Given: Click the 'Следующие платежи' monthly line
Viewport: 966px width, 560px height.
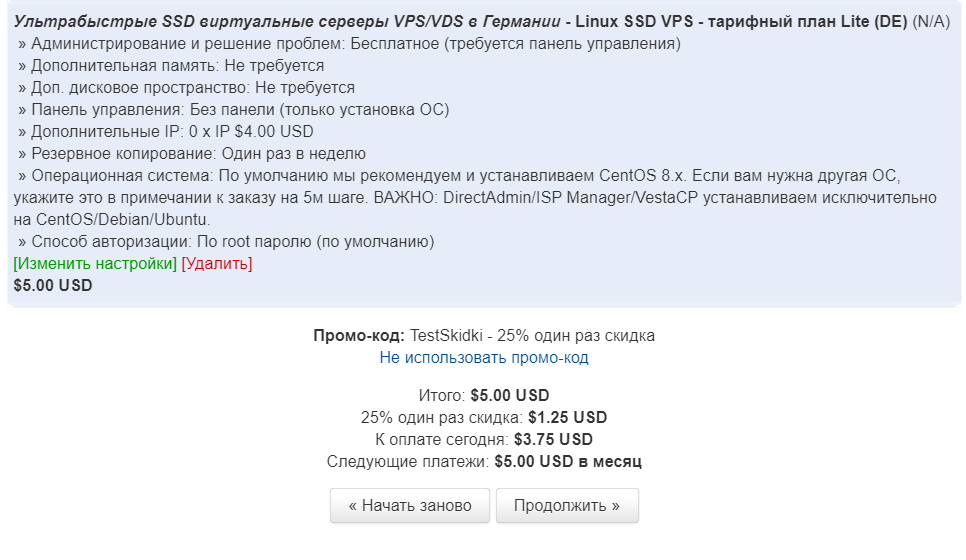Looking at the screenshot, I should point(484,462).
